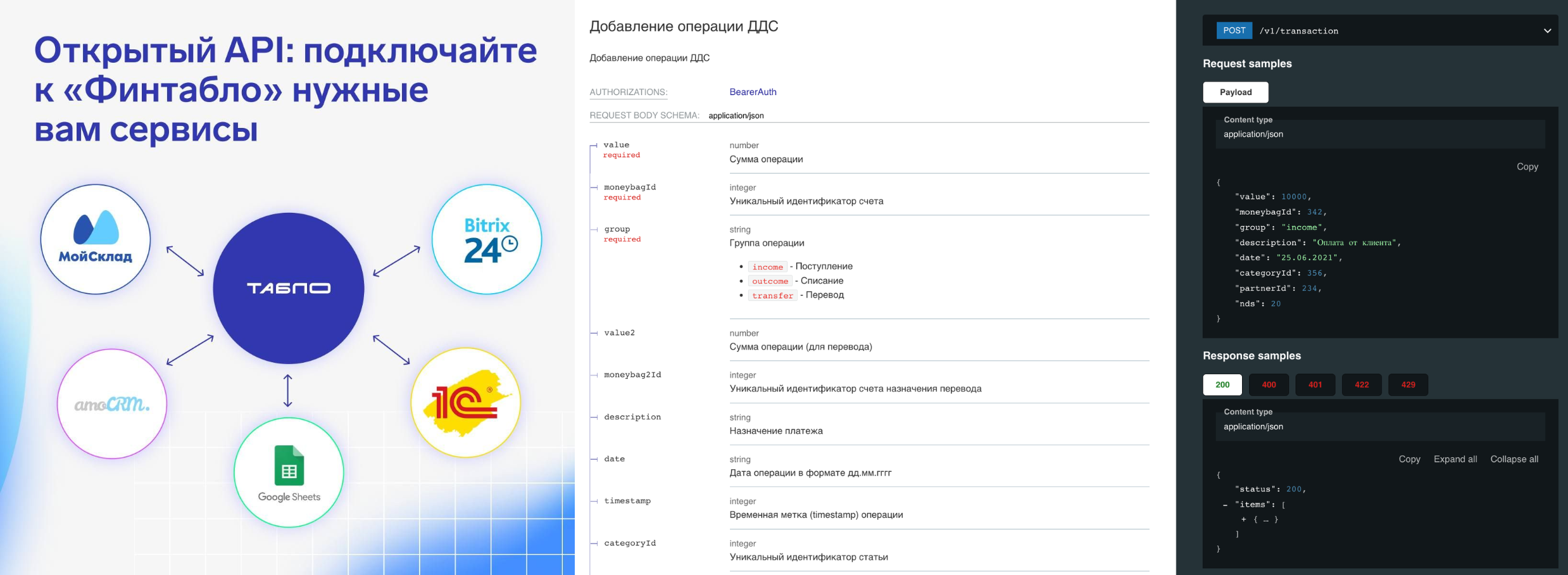The width and height of the screenshot is (1568, 575).
Task: Click the 'Response samples' heading
Action: (x=1251, y=356)
